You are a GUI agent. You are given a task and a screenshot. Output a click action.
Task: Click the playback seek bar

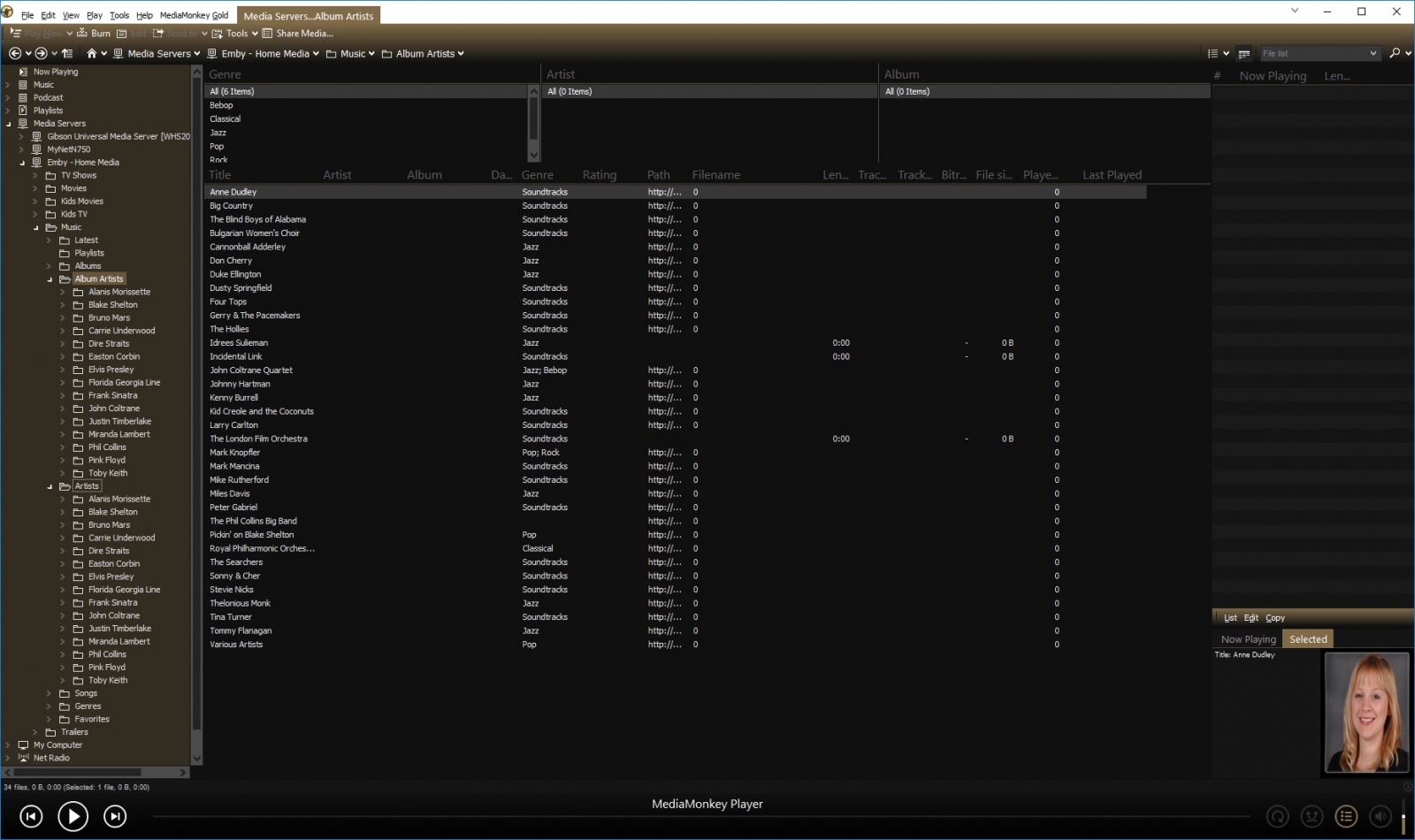pos(707,817)
